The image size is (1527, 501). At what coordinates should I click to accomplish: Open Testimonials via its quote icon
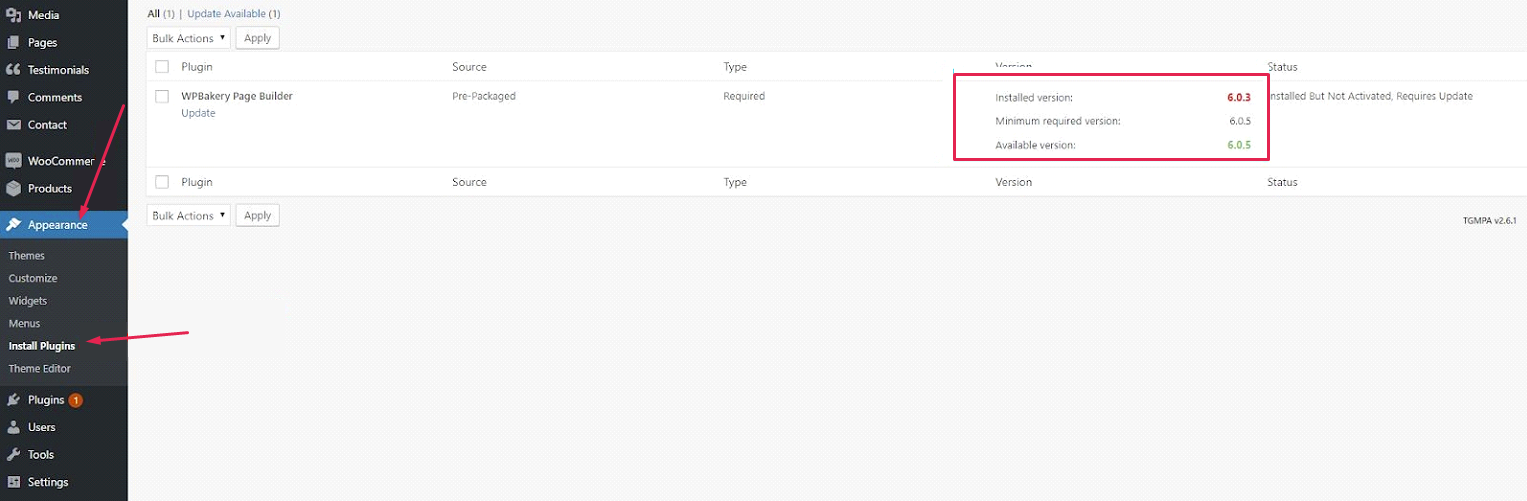click(14, 70)
